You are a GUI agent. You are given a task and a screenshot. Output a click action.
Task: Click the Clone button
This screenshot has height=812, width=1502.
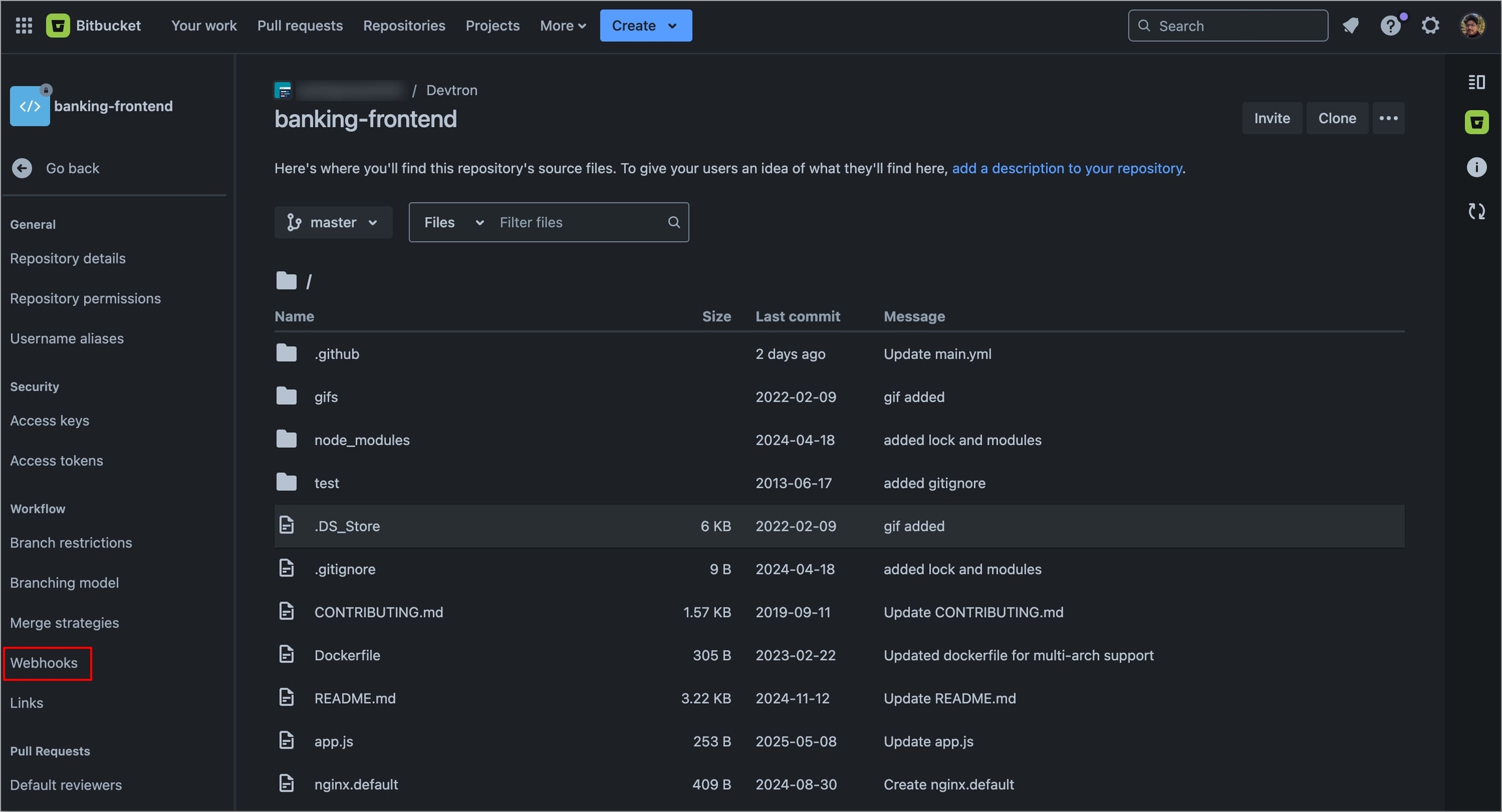click(x=1336, y=118)
